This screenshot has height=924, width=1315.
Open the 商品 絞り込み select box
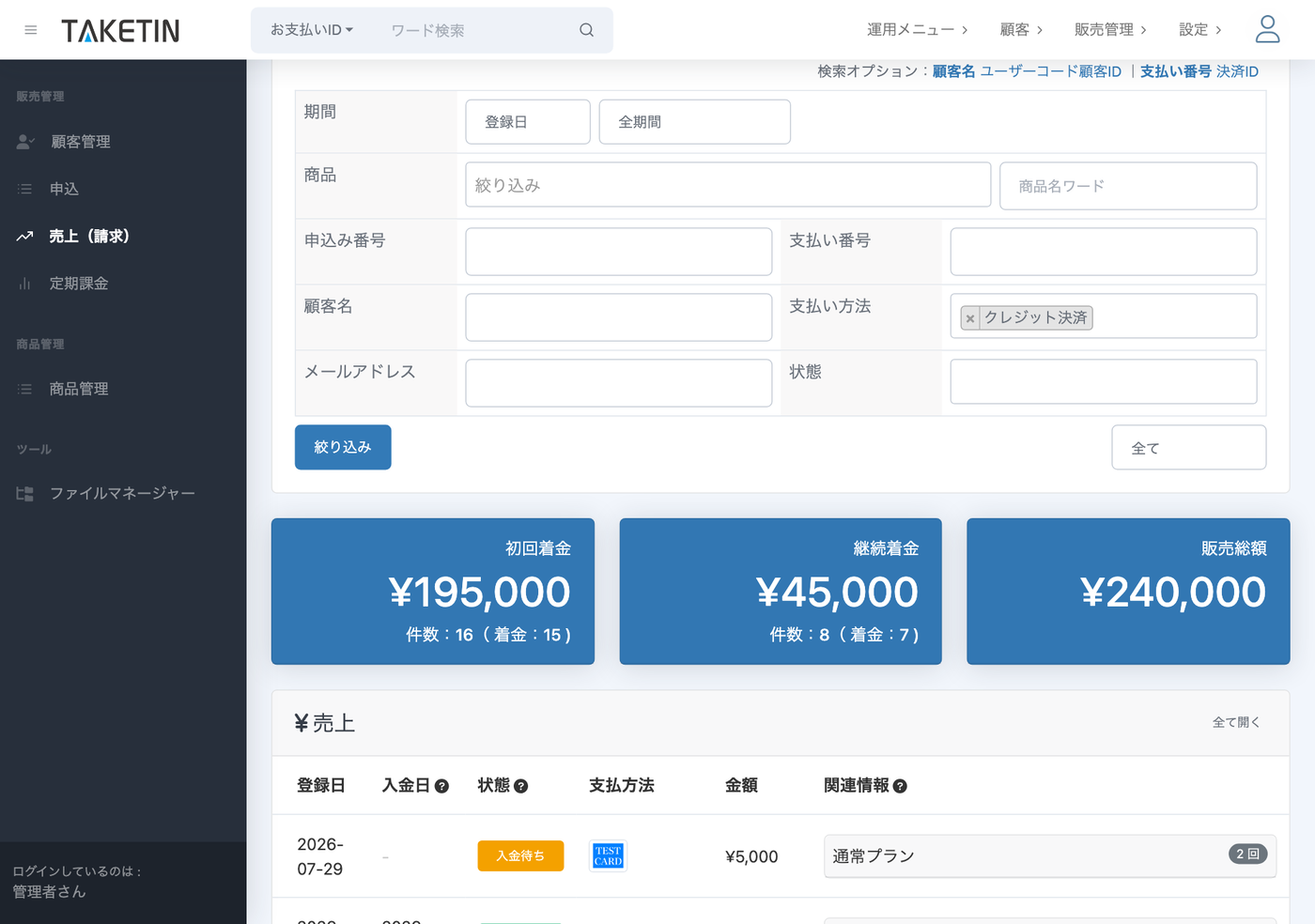(x=728, y=185)
